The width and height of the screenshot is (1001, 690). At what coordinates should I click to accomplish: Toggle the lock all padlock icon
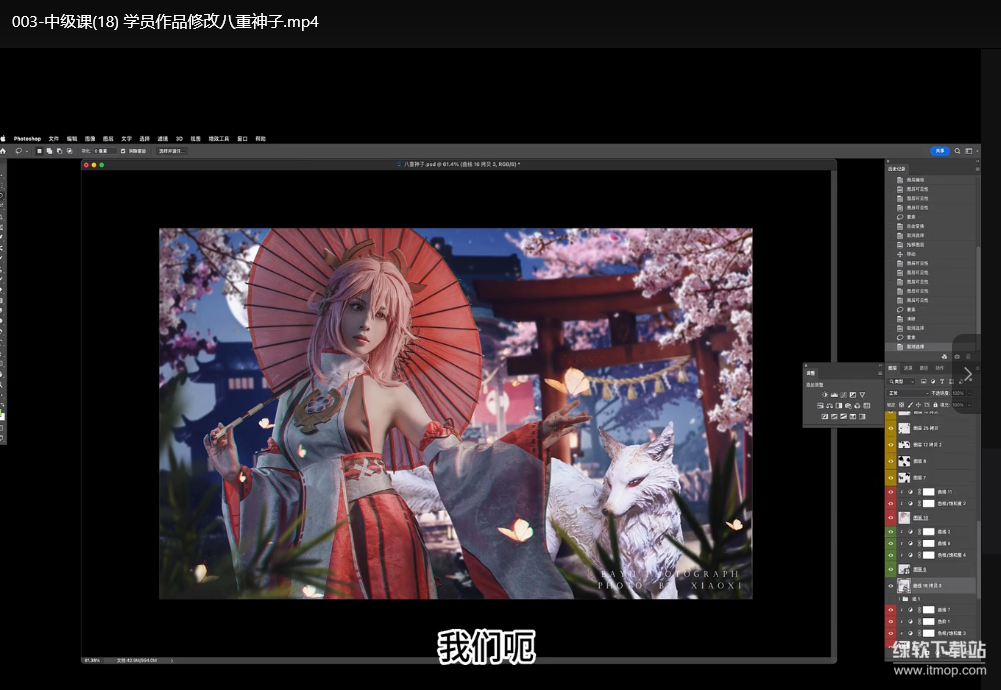[935, 405]
